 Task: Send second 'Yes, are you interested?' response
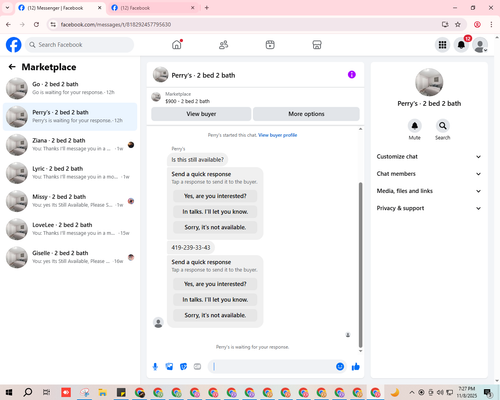(215, 284)
